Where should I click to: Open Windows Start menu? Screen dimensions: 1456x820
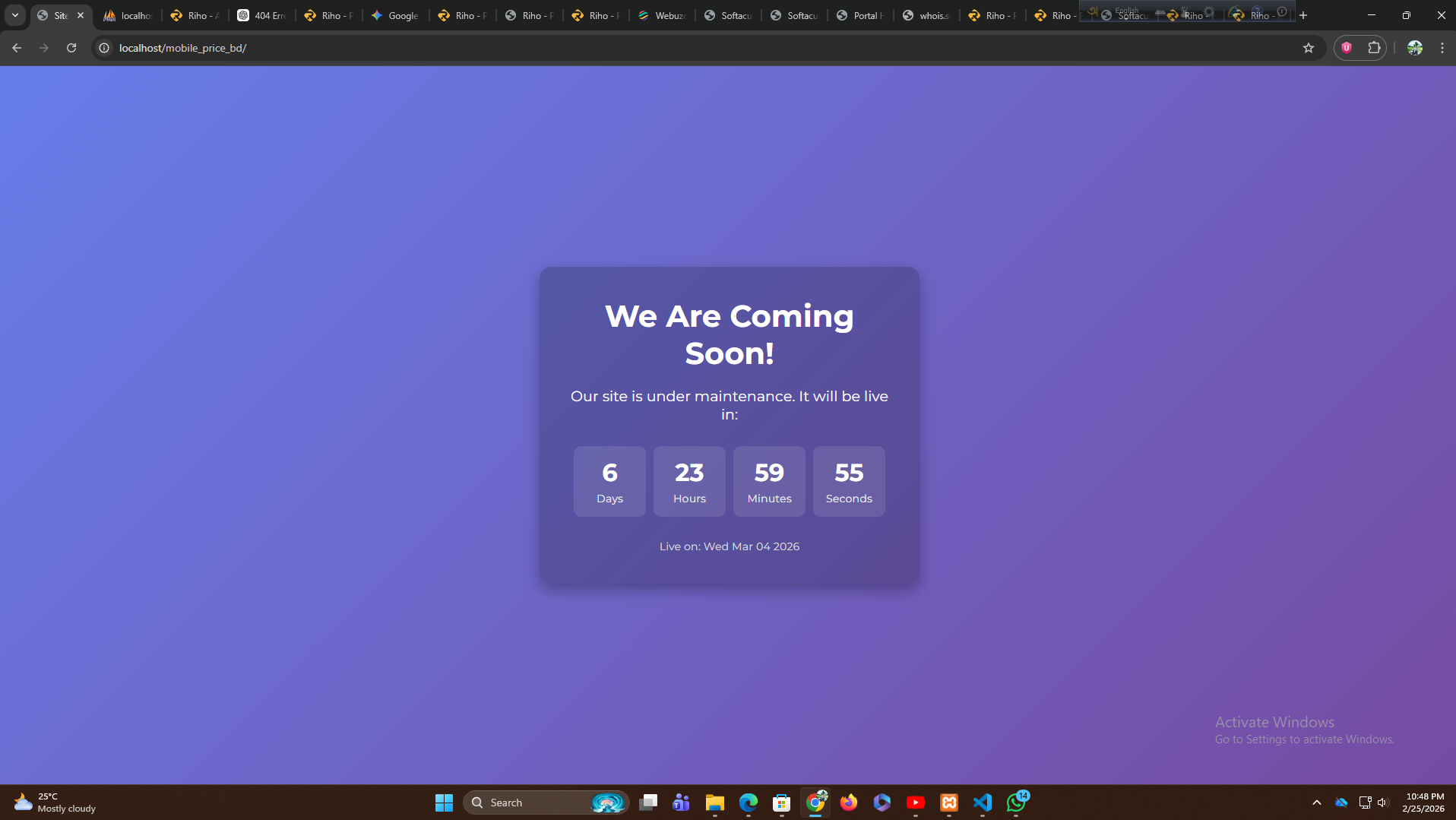coord(444,803)
